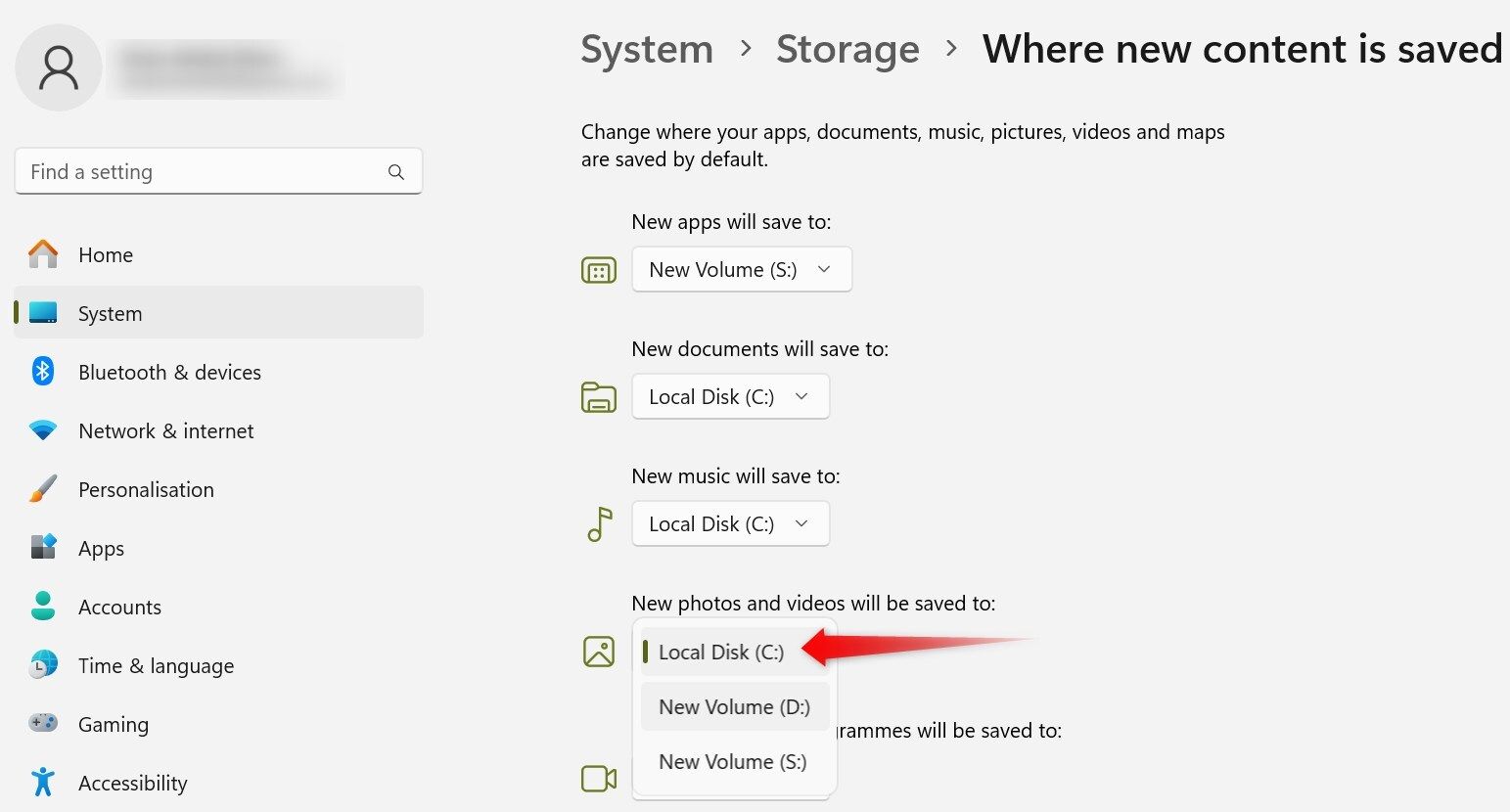Click the Personalisation paintbrush icon
1510x812 pixels.
(x=43, y=489)
